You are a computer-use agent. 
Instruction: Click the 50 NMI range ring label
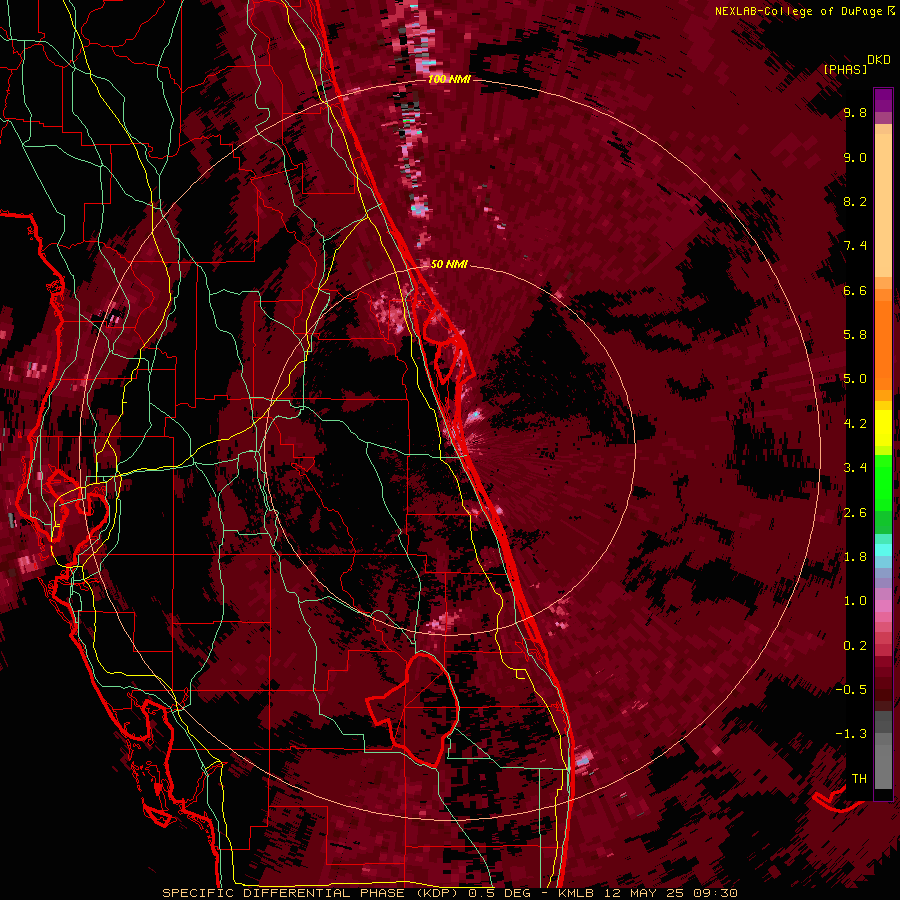coord(449,264)
